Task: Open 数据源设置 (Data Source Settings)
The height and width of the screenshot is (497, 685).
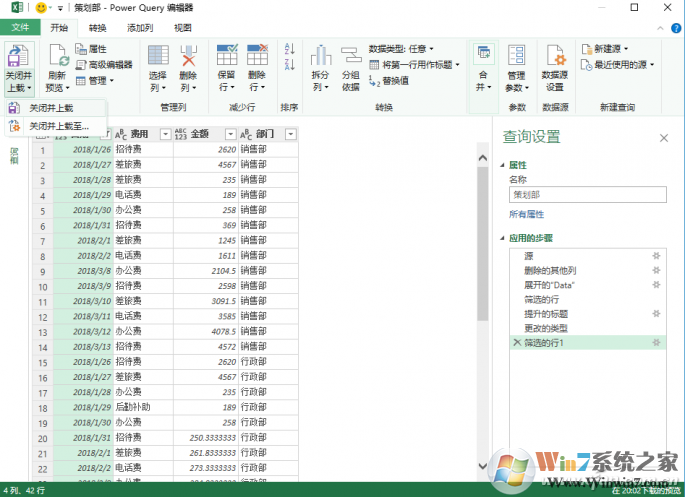Action: [x=553, y=55]
